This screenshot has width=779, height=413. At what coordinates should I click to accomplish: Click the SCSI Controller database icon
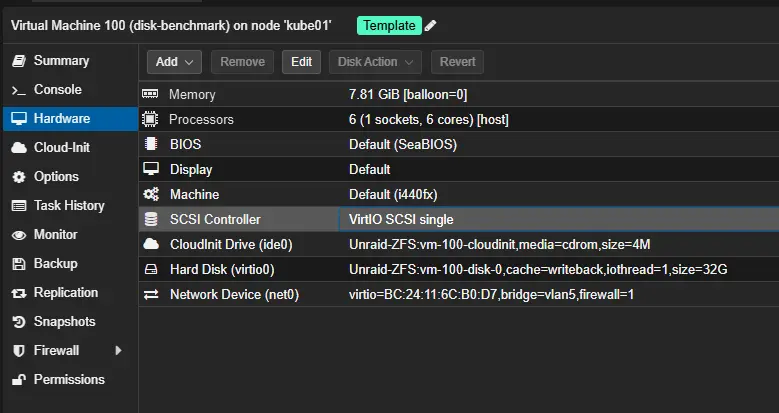[x=151, y=219]
